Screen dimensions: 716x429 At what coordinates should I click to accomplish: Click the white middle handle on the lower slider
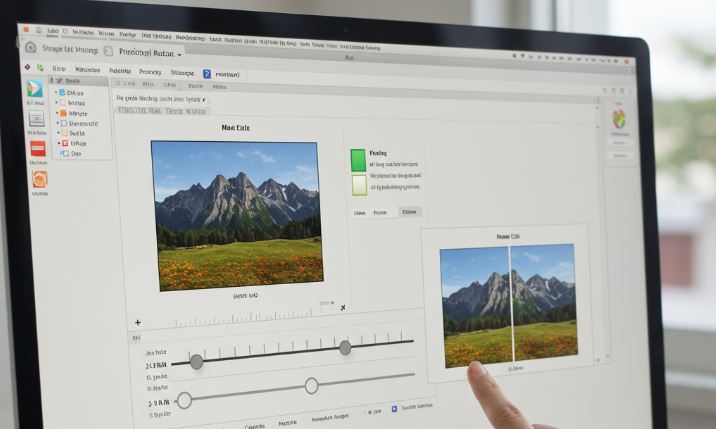pyautogui.click(x=311, y=386)
